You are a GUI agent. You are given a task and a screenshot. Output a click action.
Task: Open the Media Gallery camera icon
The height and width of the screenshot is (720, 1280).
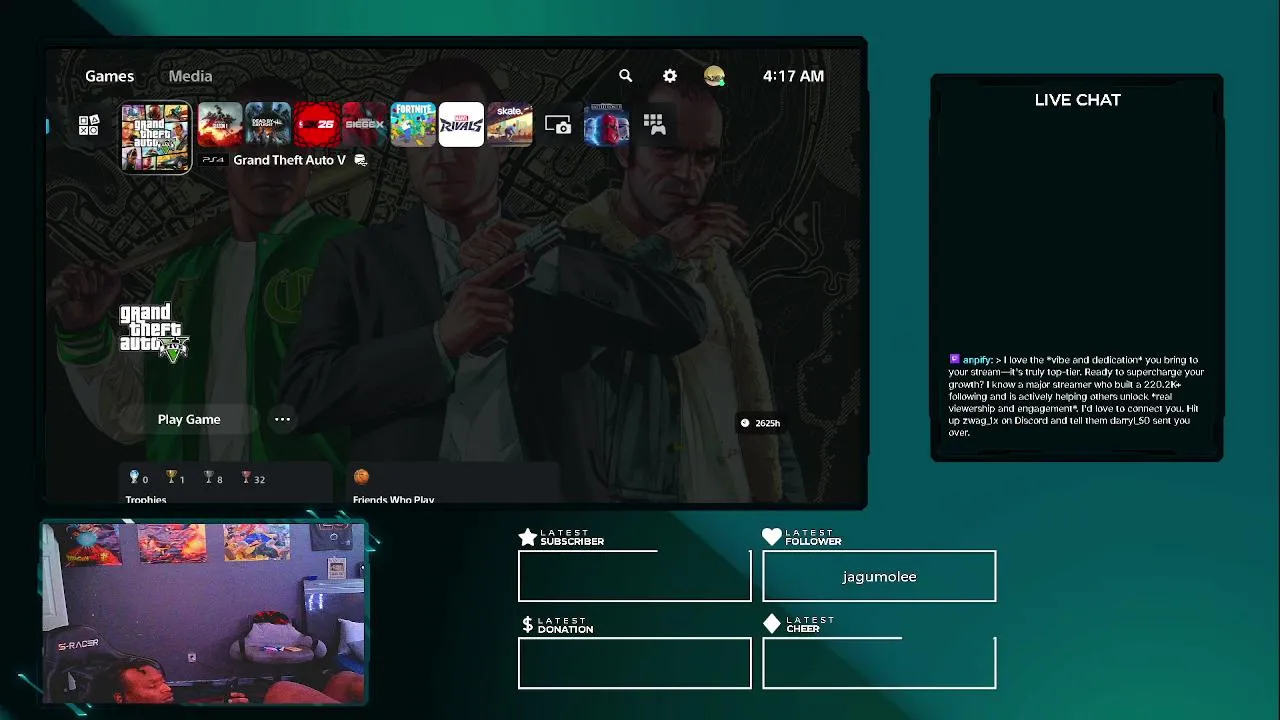(558, 125)
